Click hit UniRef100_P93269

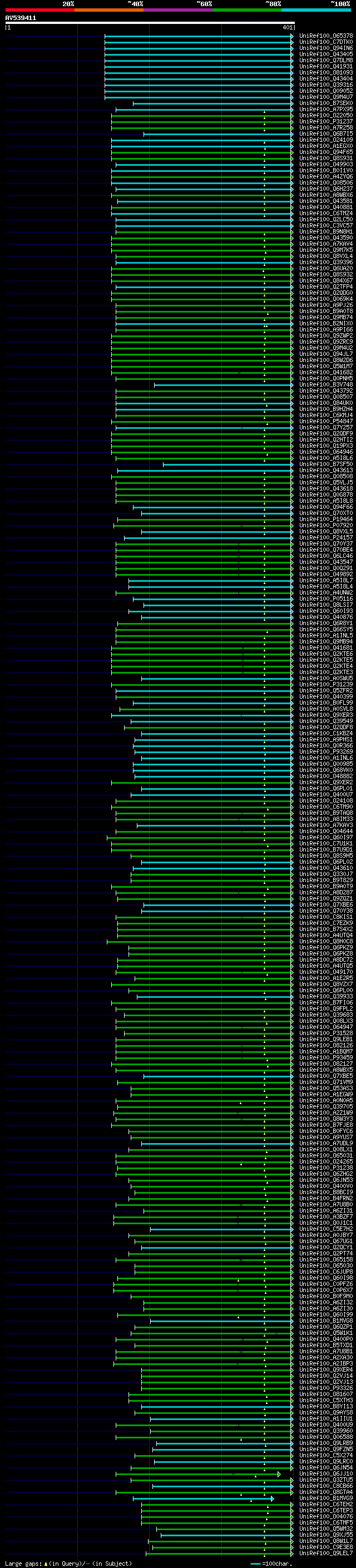[x=326, y=752]
